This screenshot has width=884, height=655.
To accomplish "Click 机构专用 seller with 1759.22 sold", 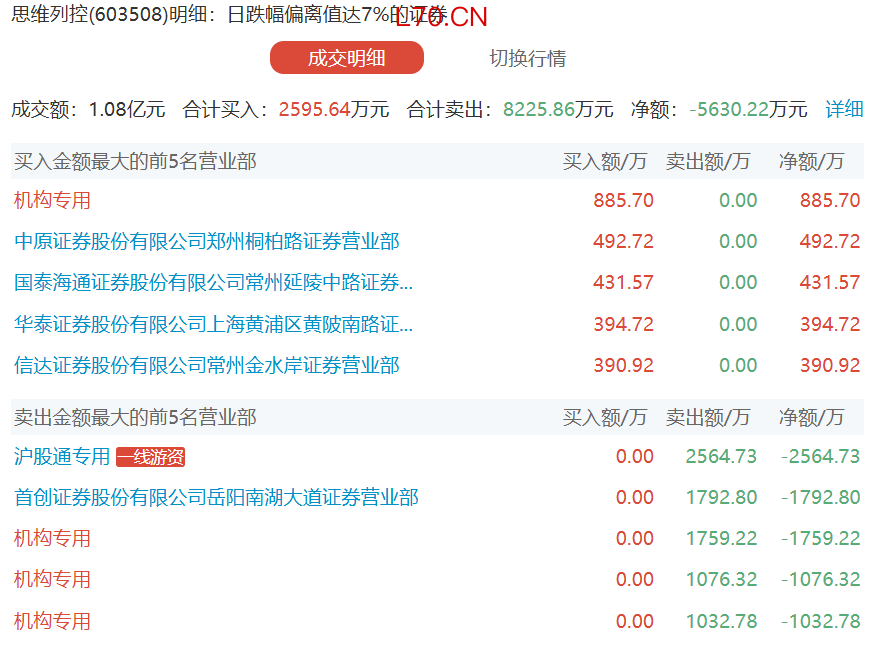I will [52, 538].
